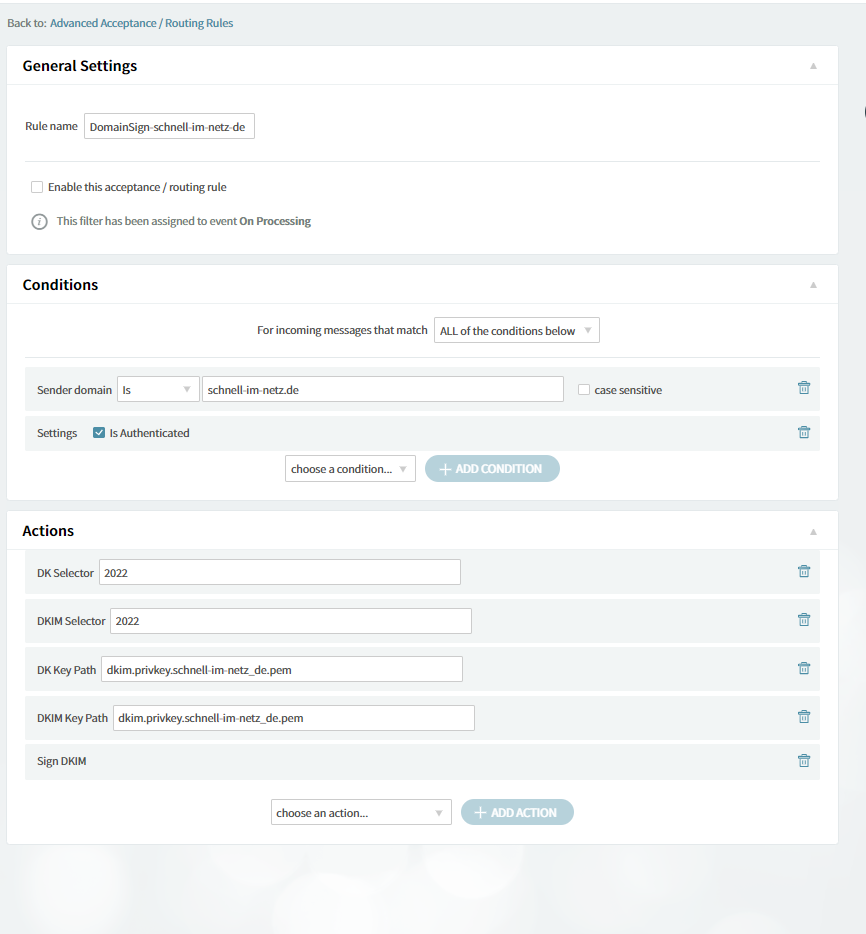This screenshot has height=934, width=866.
Task: Toggle the case sensitive checkbox
Action: [x=584, y=390]
